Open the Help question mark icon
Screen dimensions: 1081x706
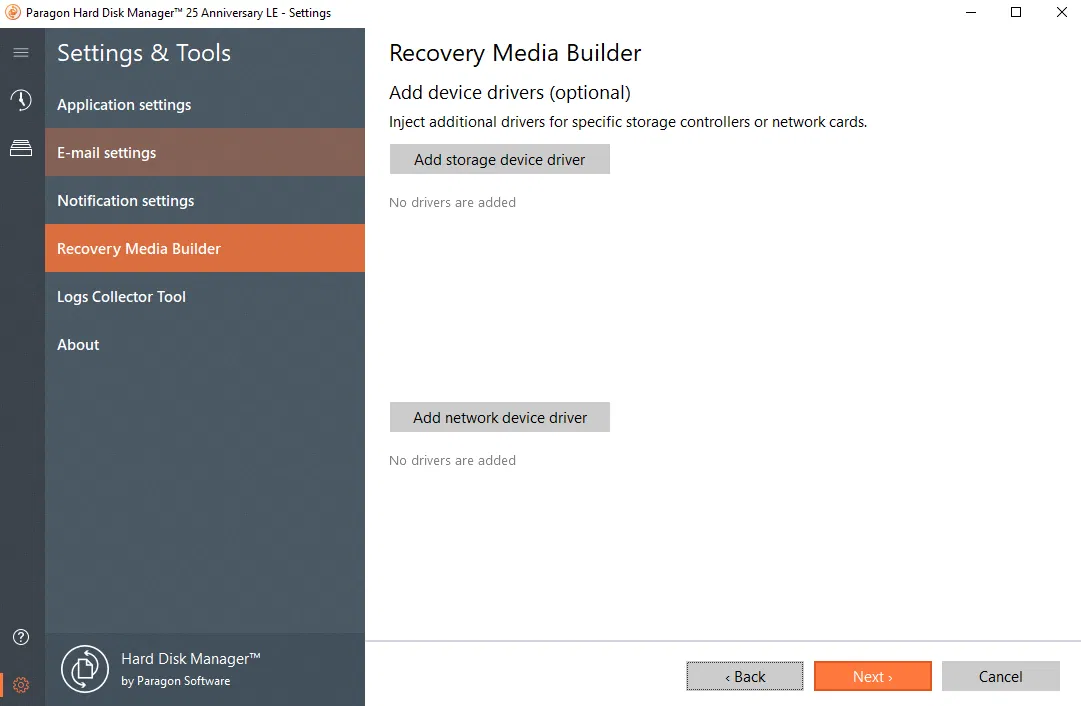tap(21, 637)
